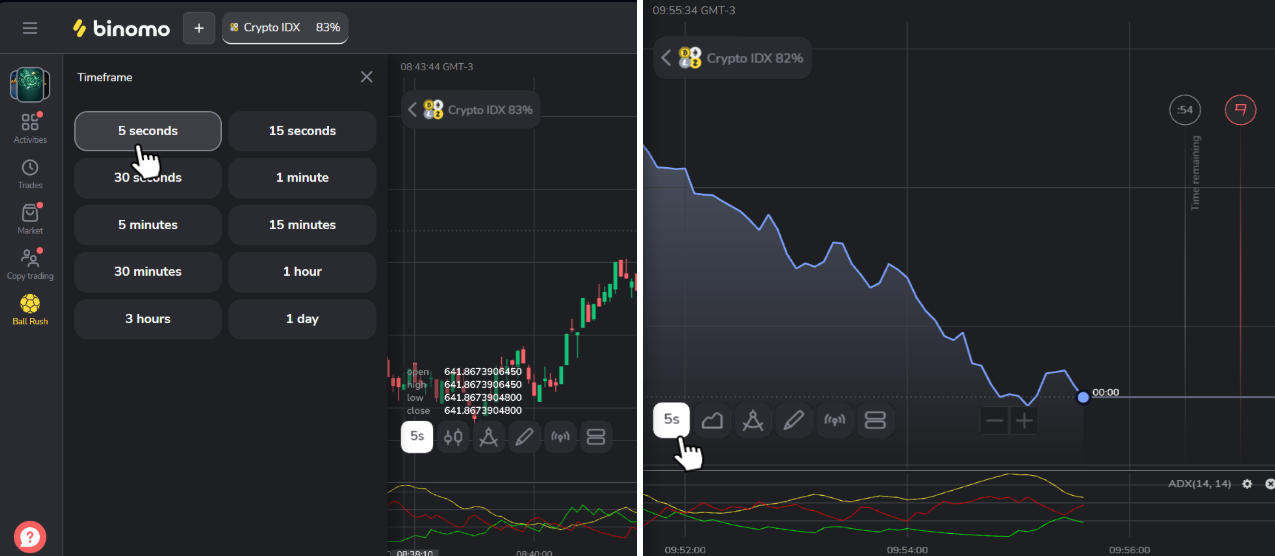Image resolution: width=1275 pixels, height=556 pixels.
Task: Add a new asset tab with plus button
Action: coord(198,28)
